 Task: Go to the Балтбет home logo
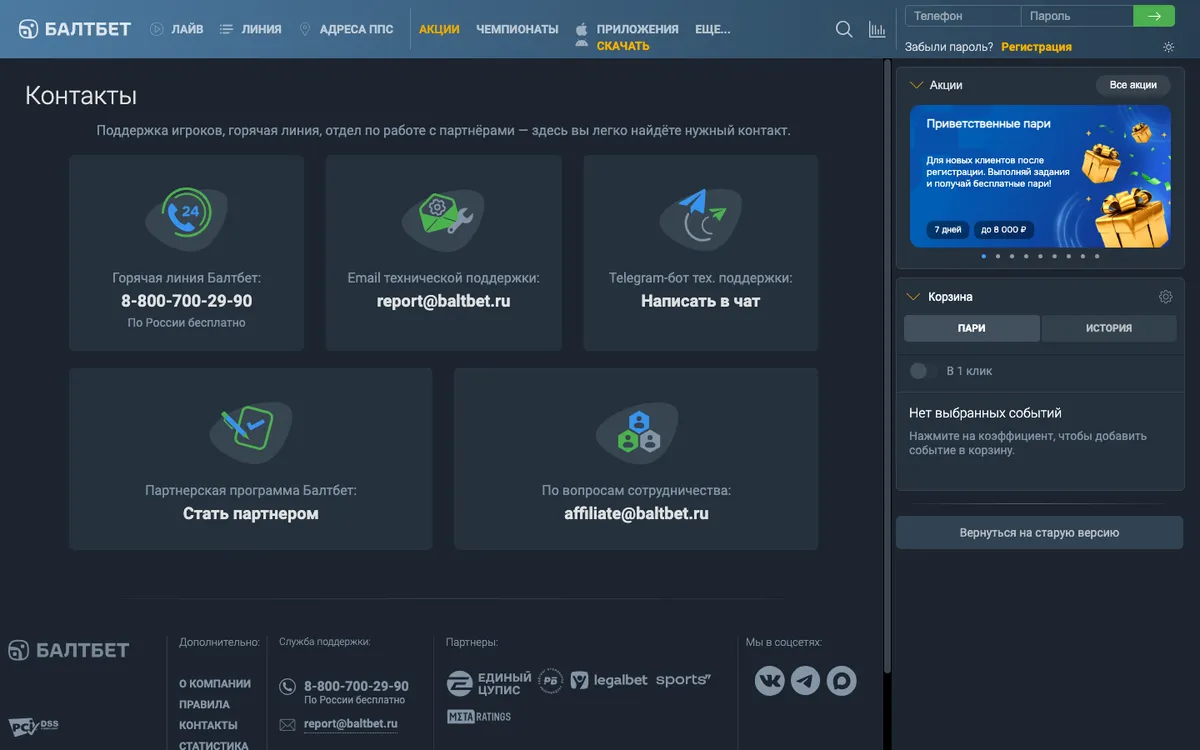coord(75,29)
